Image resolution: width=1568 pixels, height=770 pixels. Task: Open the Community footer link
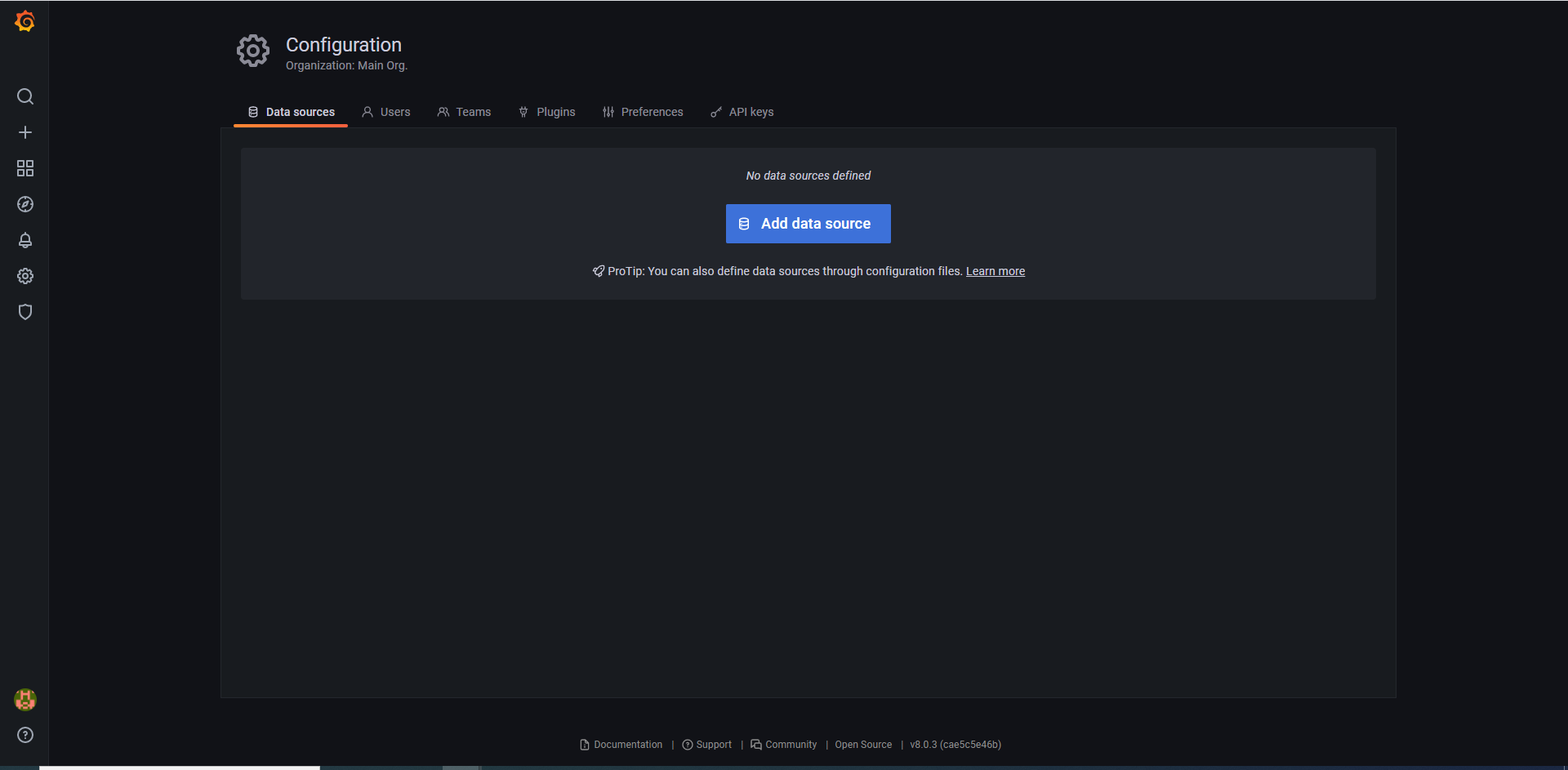784,745
